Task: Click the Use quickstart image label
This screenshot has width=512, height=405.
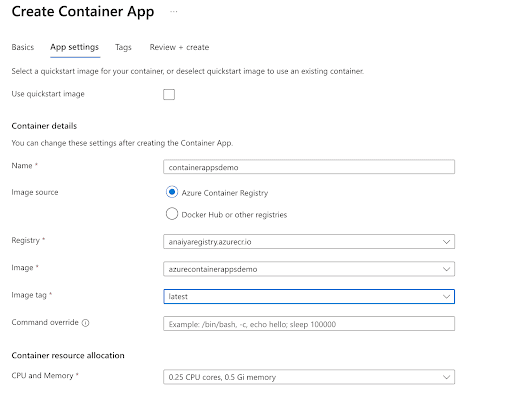Action: point(48,94)
